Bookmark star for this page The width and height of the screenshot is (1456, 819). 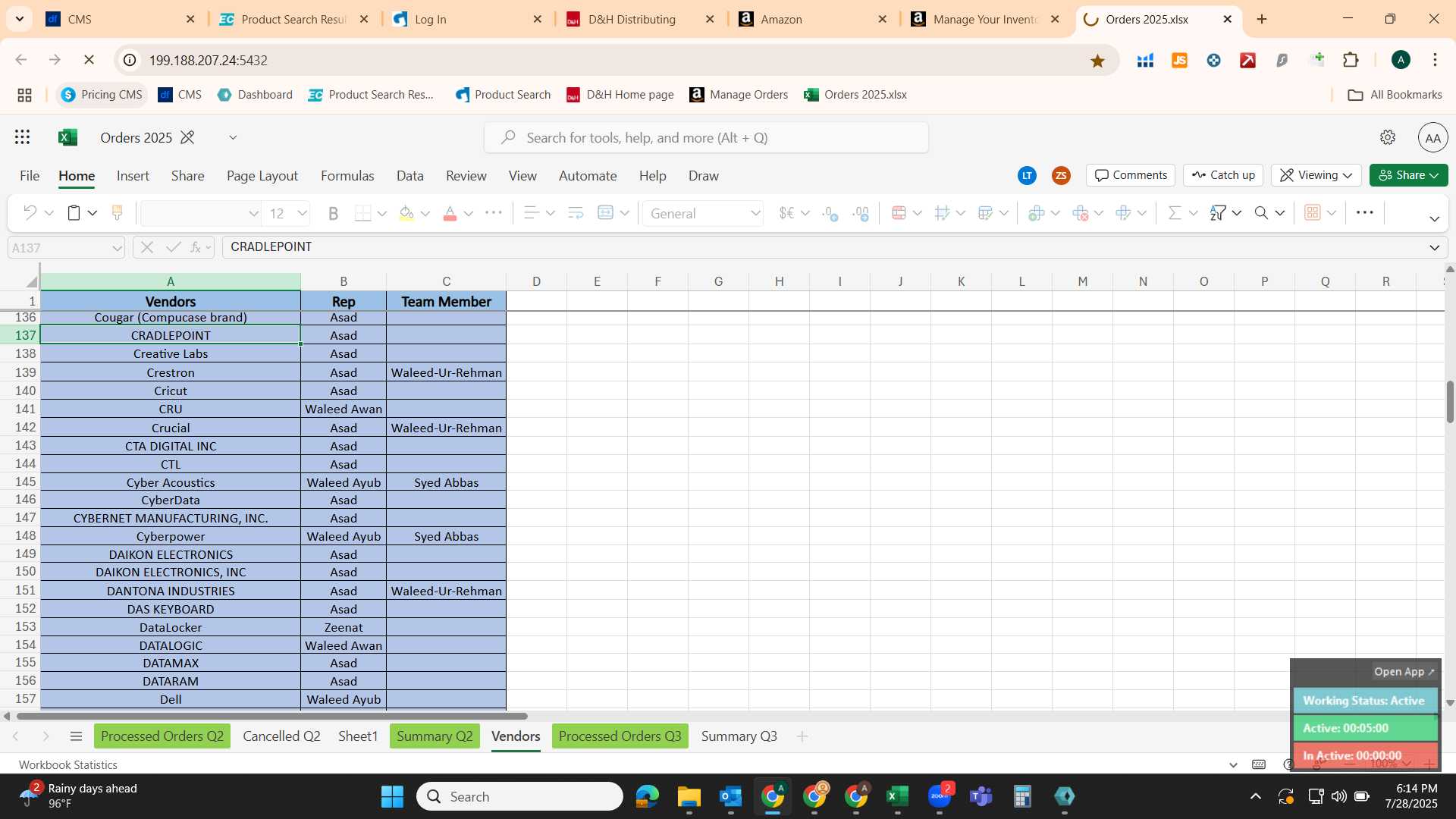click(1097, 61)
